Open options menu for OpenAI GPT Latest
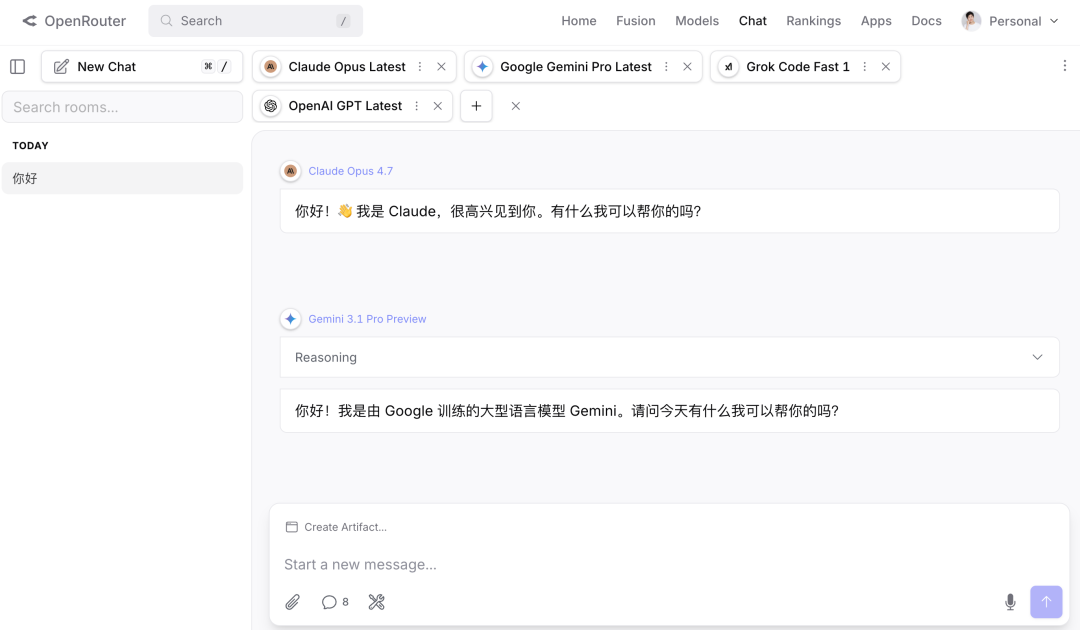Viewport: 1080px width, 630px height. [417, 106]
